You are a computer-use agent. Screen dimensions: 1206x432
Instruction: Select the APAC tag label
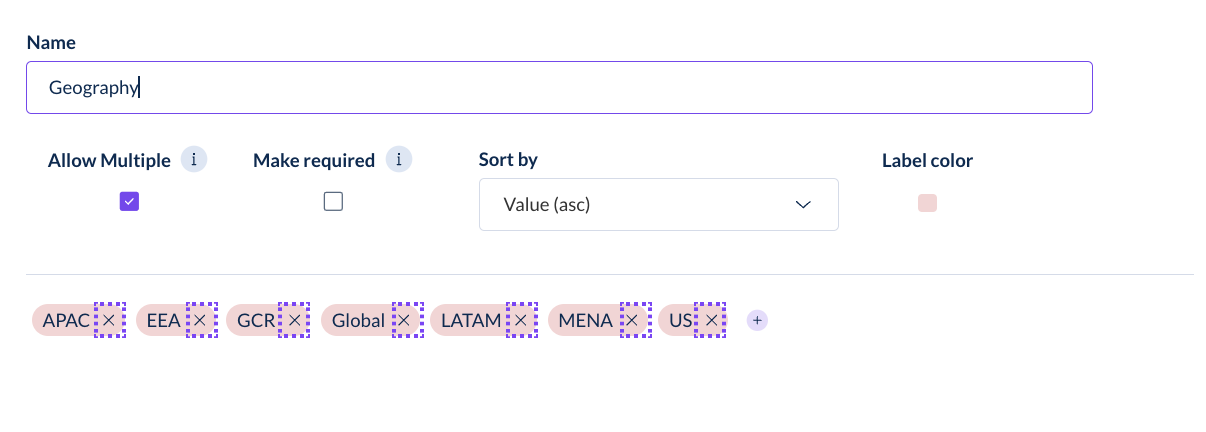tap(65, 320)
